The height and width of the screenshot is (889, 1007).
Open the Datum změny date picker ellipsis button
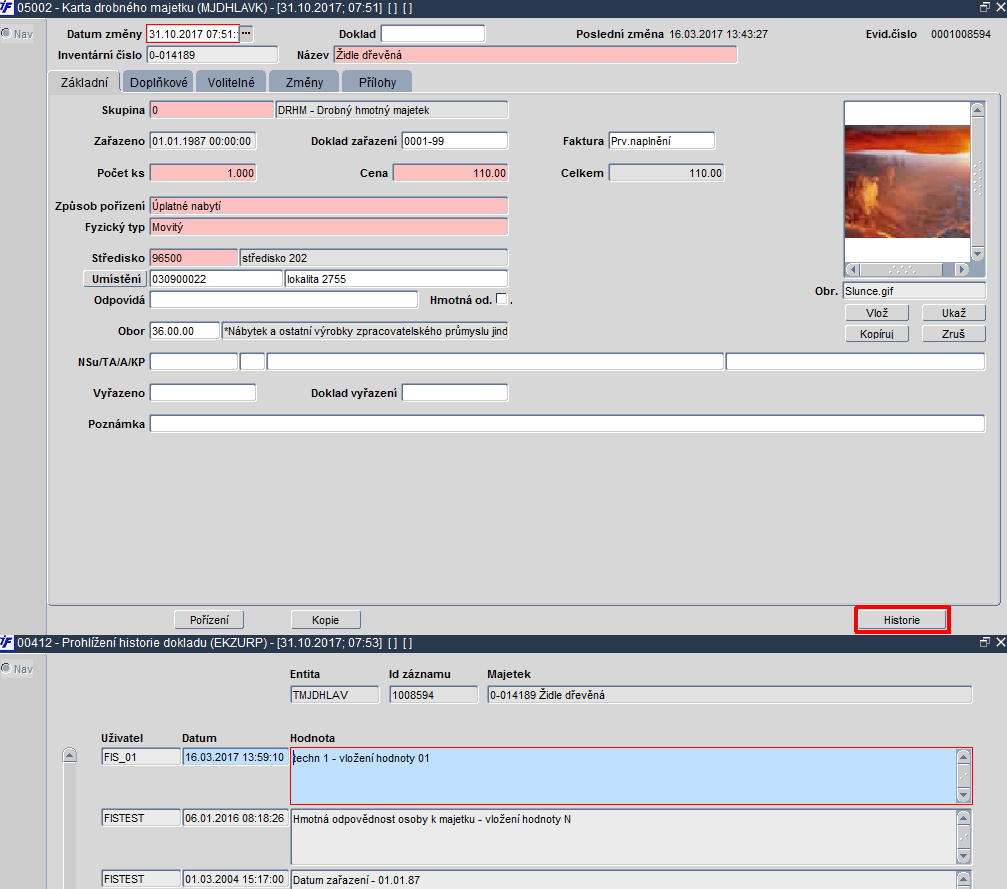tap(247, 33)
